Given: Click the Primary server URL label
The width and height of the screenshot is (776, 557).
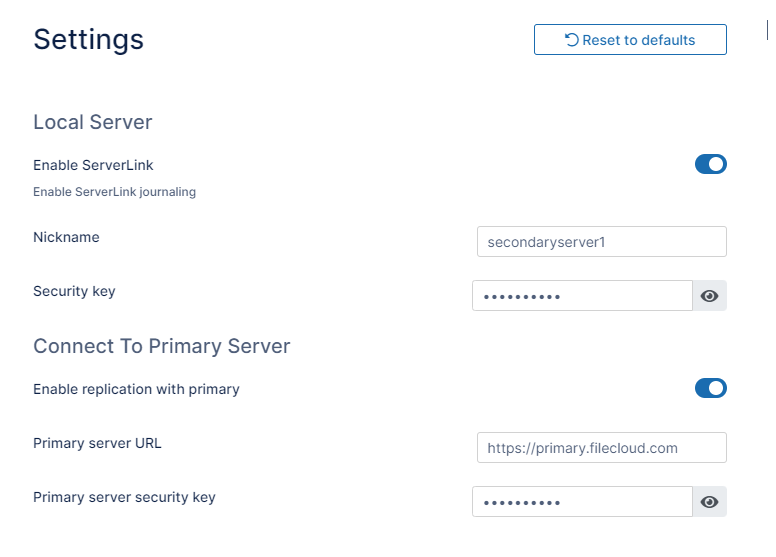Looking at the screenshot, I should coord(97,443).
